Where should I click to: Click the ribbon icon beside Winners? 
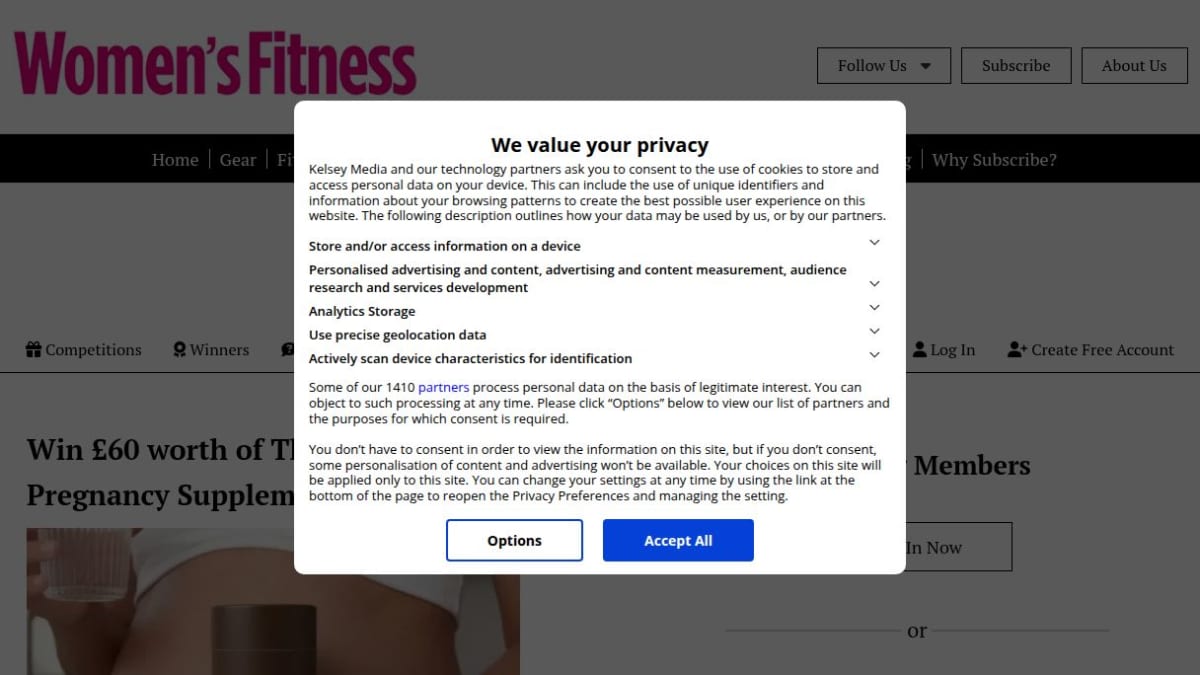coord(179,350)
